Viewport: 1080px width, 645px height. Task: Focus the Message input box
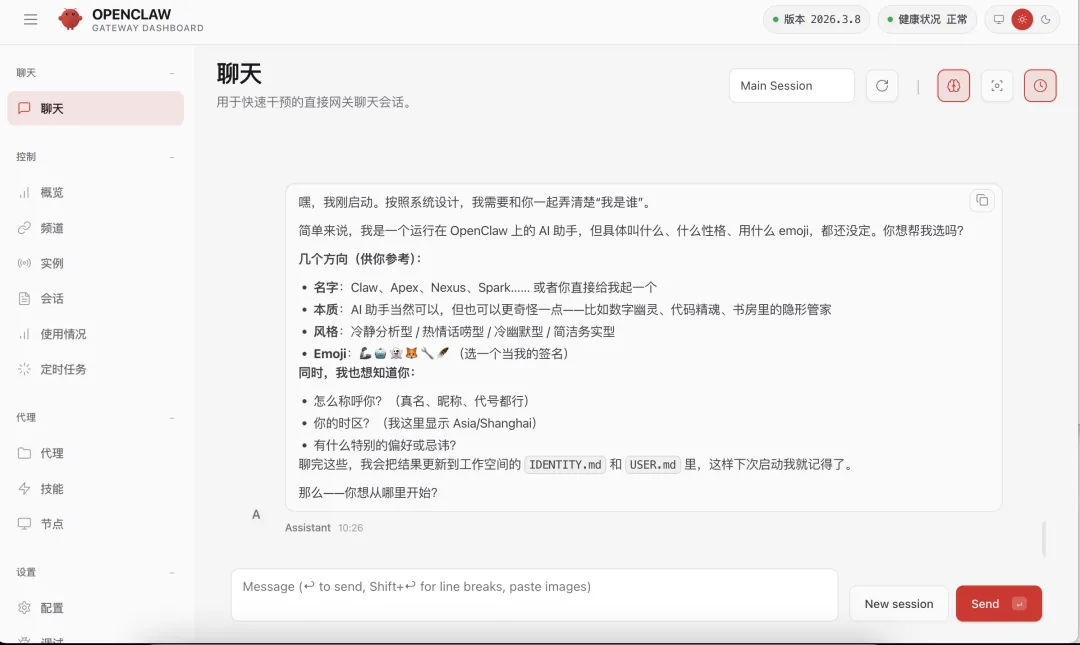[534, 595]
